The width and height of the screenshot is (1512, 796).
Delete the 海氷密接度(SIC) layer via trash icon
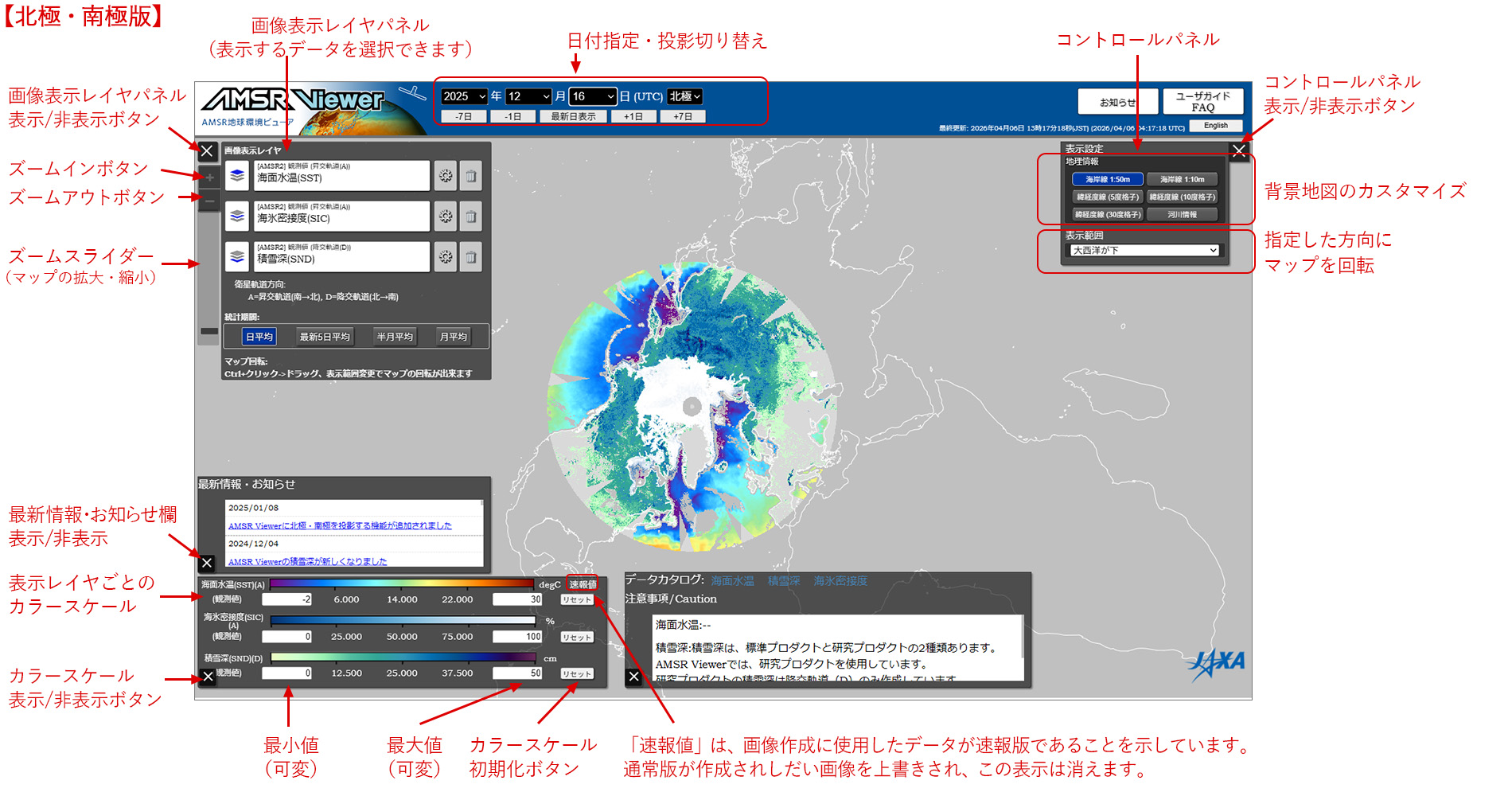[471, 216]
